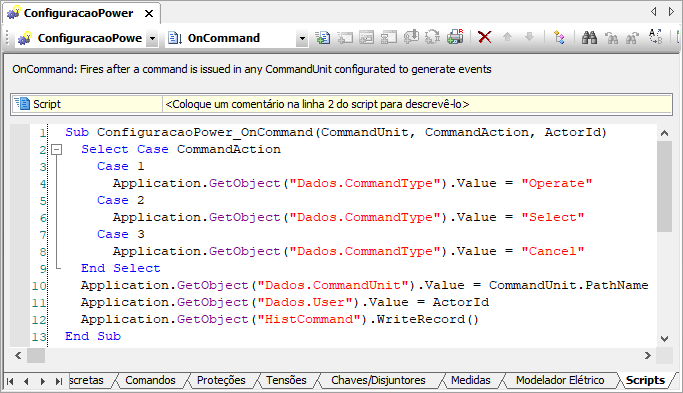Click 'WriteRecord()' on line 12
The width and height of the screenshot is (683, 393).
[428, 319]
